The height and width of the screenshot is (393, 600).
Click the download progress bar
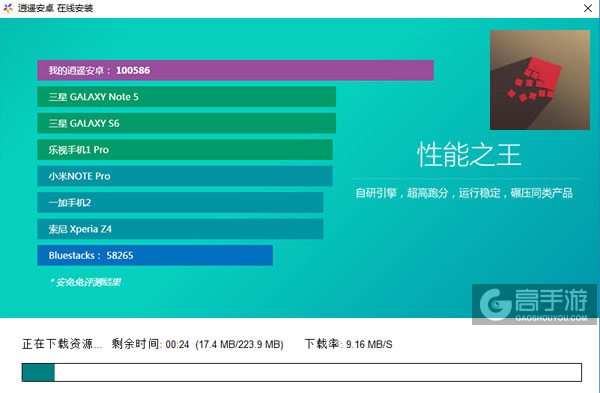pos(302,372)
